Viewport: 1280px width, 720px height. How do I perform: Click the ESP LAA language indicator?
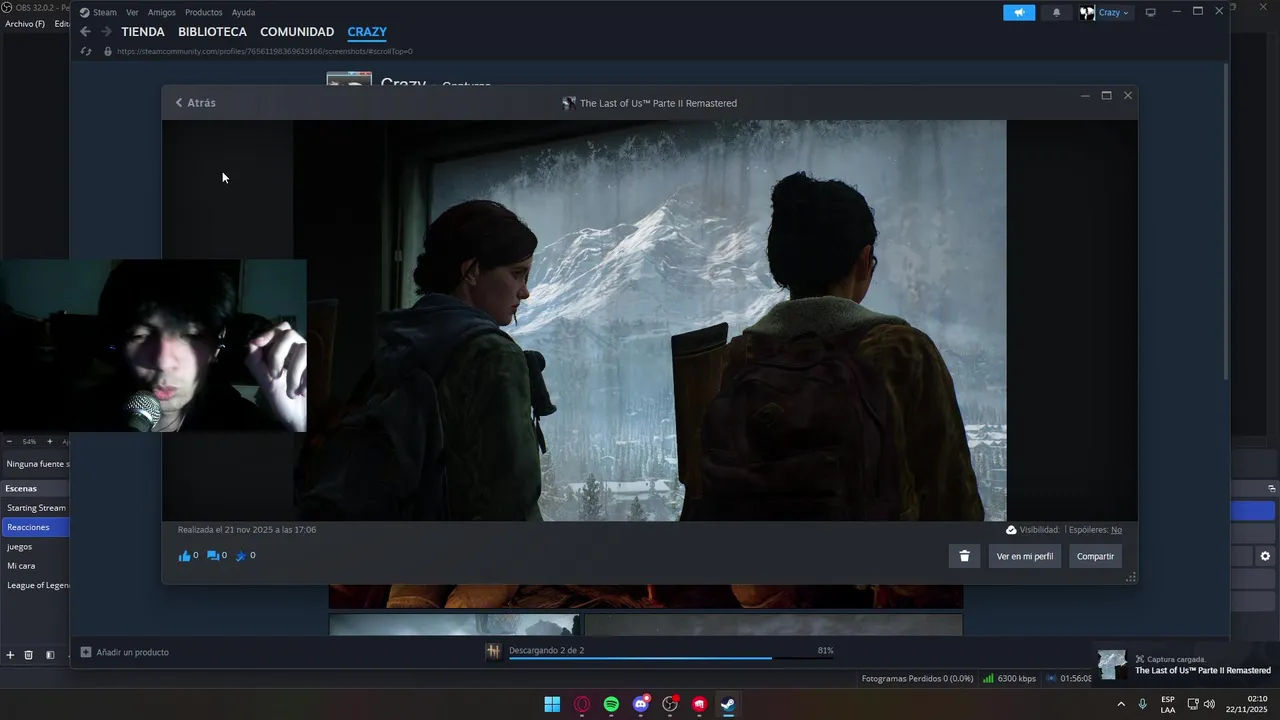click(1168, 704)
